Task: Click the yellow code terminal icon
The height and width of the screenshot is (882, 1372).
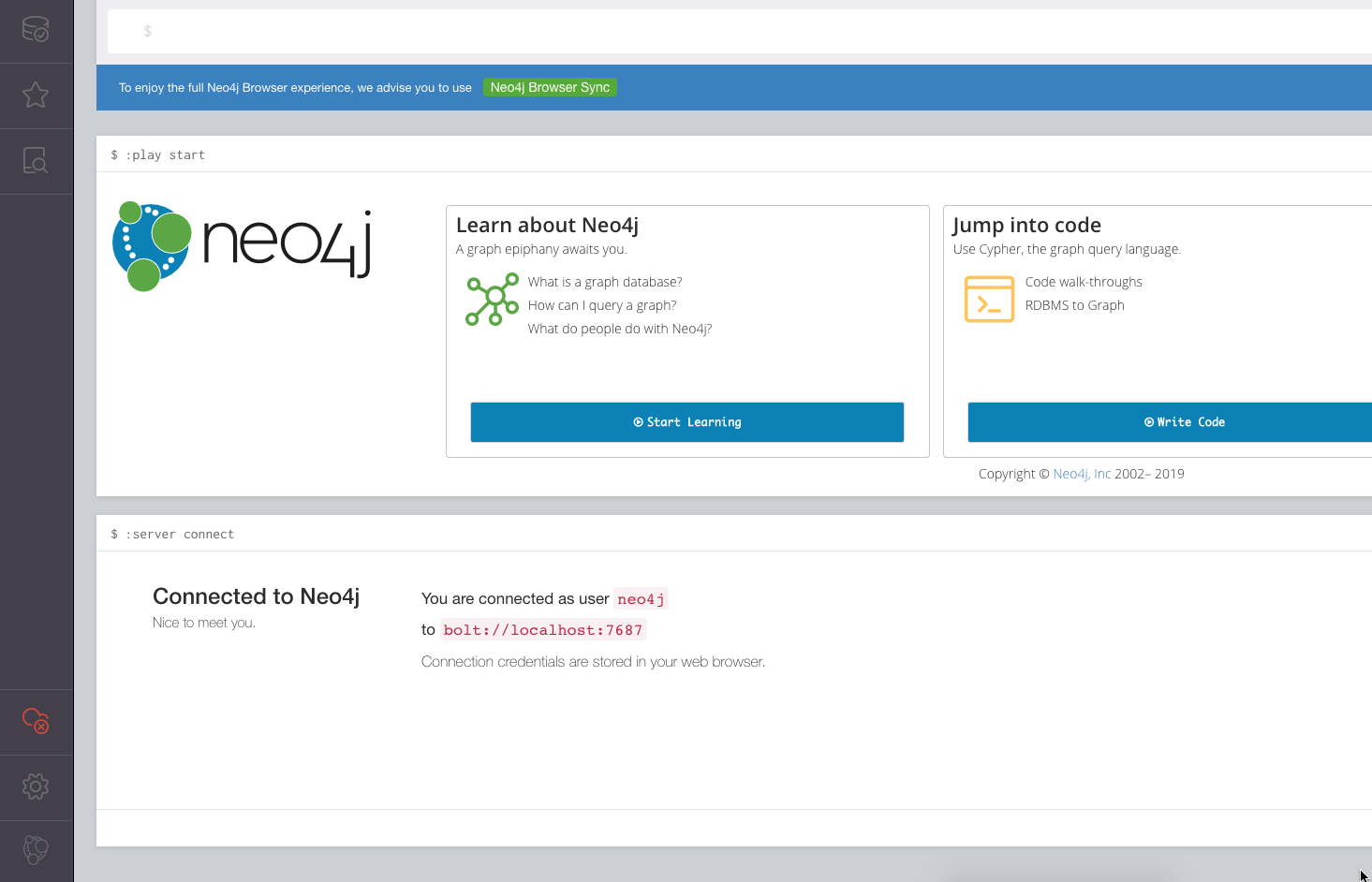Action: click(989, 299)
